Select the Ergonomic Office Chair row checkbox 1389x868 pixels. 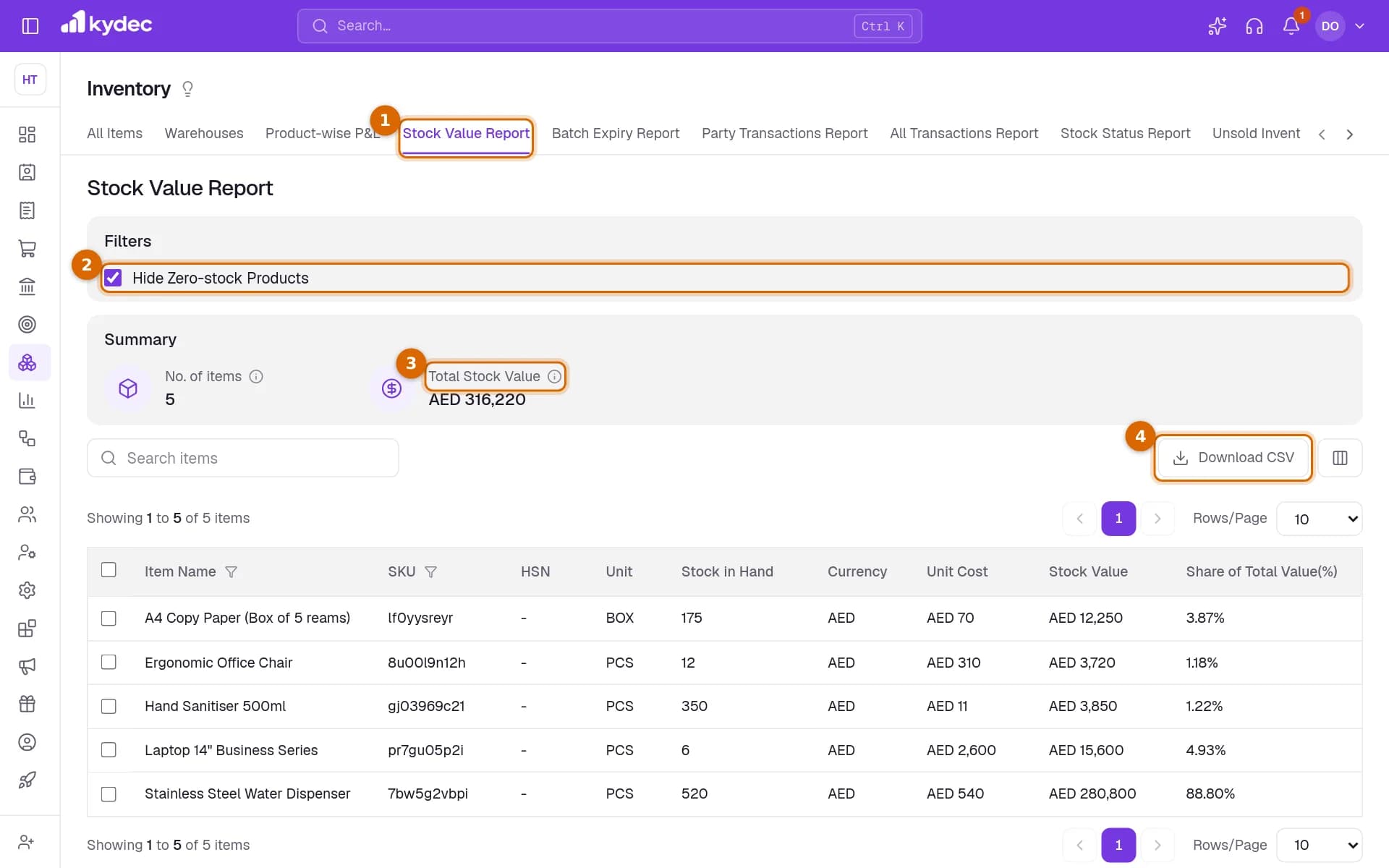(x=109, y=663)
